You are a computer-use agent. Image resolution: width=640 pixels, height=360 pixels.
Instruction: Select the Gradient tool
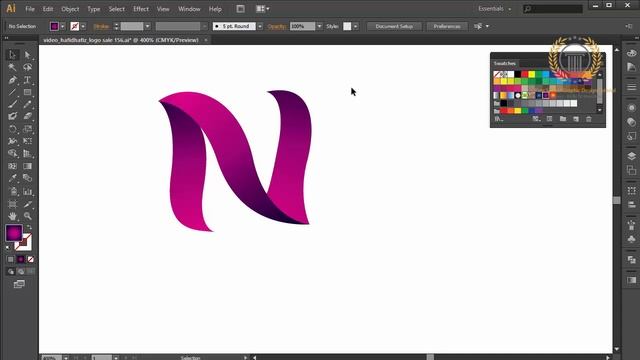27,166
